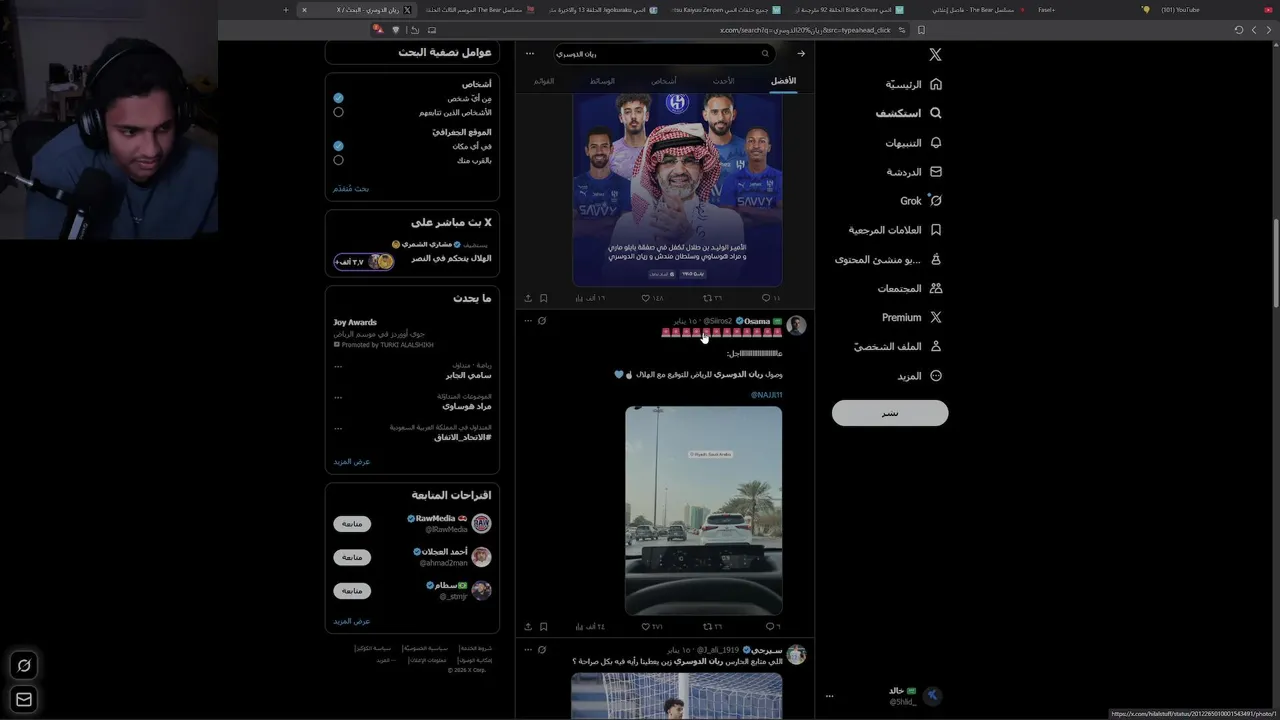This screenshot has height=720, width=1280.
Task: Open three-dots menu on سيرجي's post
Action: pyautogui.click(x=526, y=650)
